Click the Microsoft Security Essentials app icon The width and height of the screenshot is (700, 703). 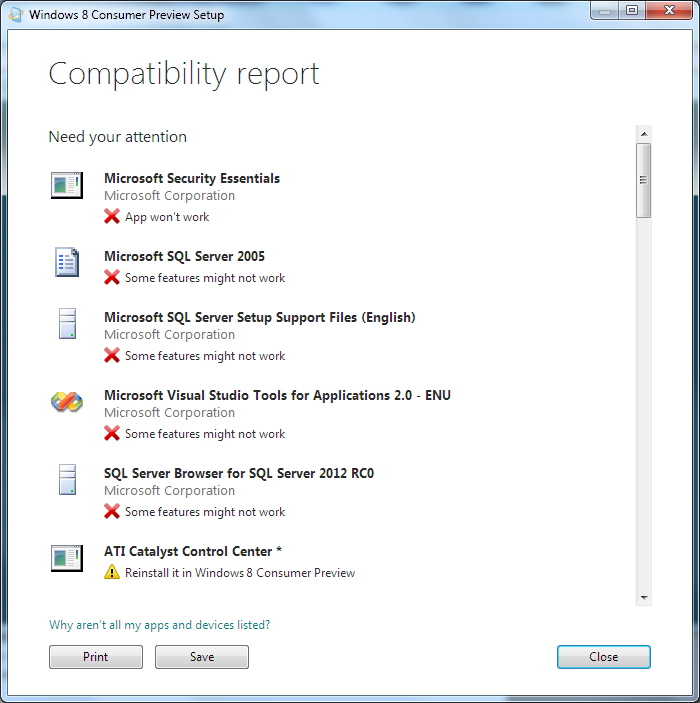[x=67, y=185]
